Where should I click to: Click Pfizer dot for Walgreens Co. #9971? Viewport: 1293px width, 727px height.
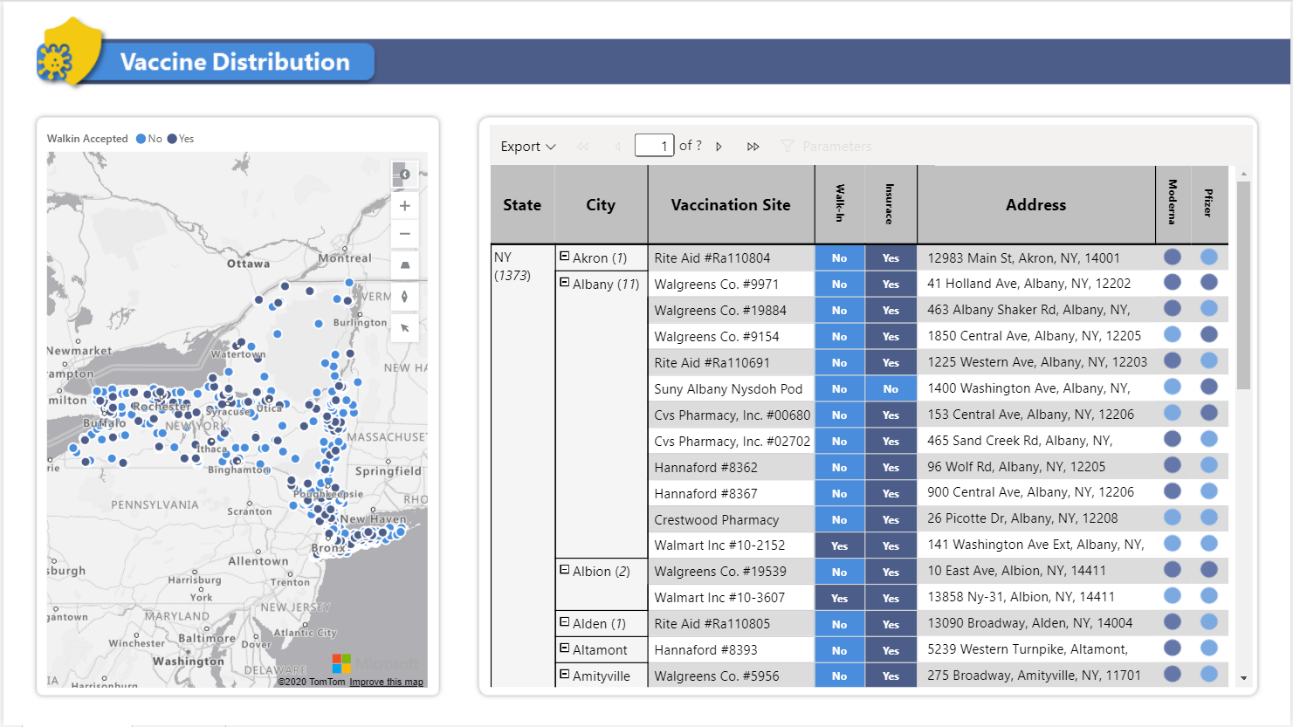coord(1210,283)
